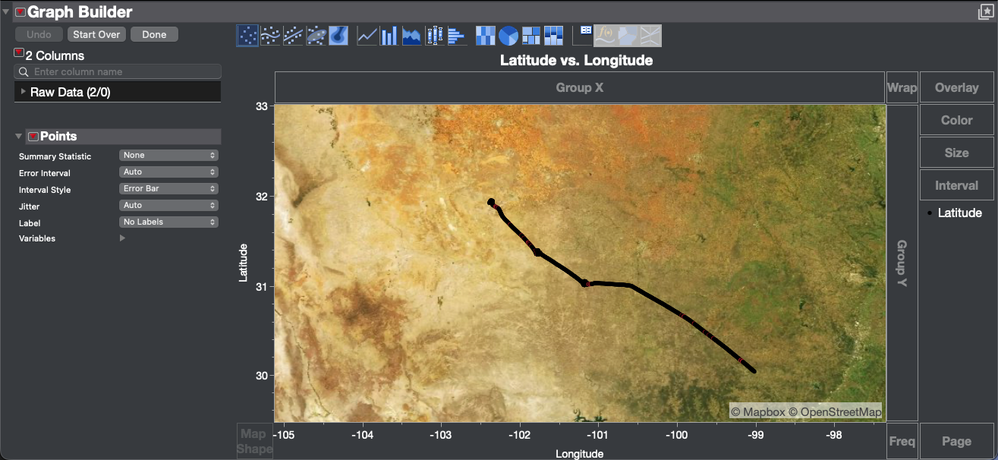Click the Done button
Screen dimensions: 998x460
154,34
